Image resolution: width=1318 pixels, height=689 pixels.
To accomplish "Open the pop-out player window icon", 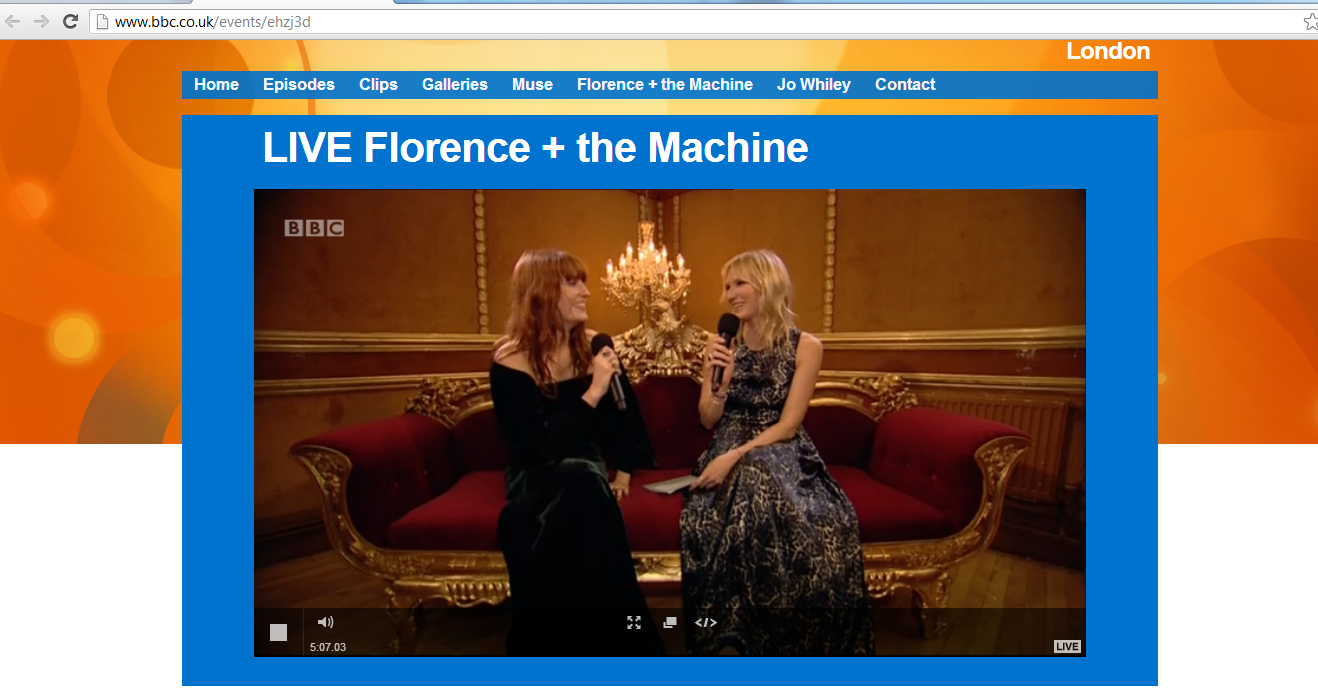I will coord(670,622).
